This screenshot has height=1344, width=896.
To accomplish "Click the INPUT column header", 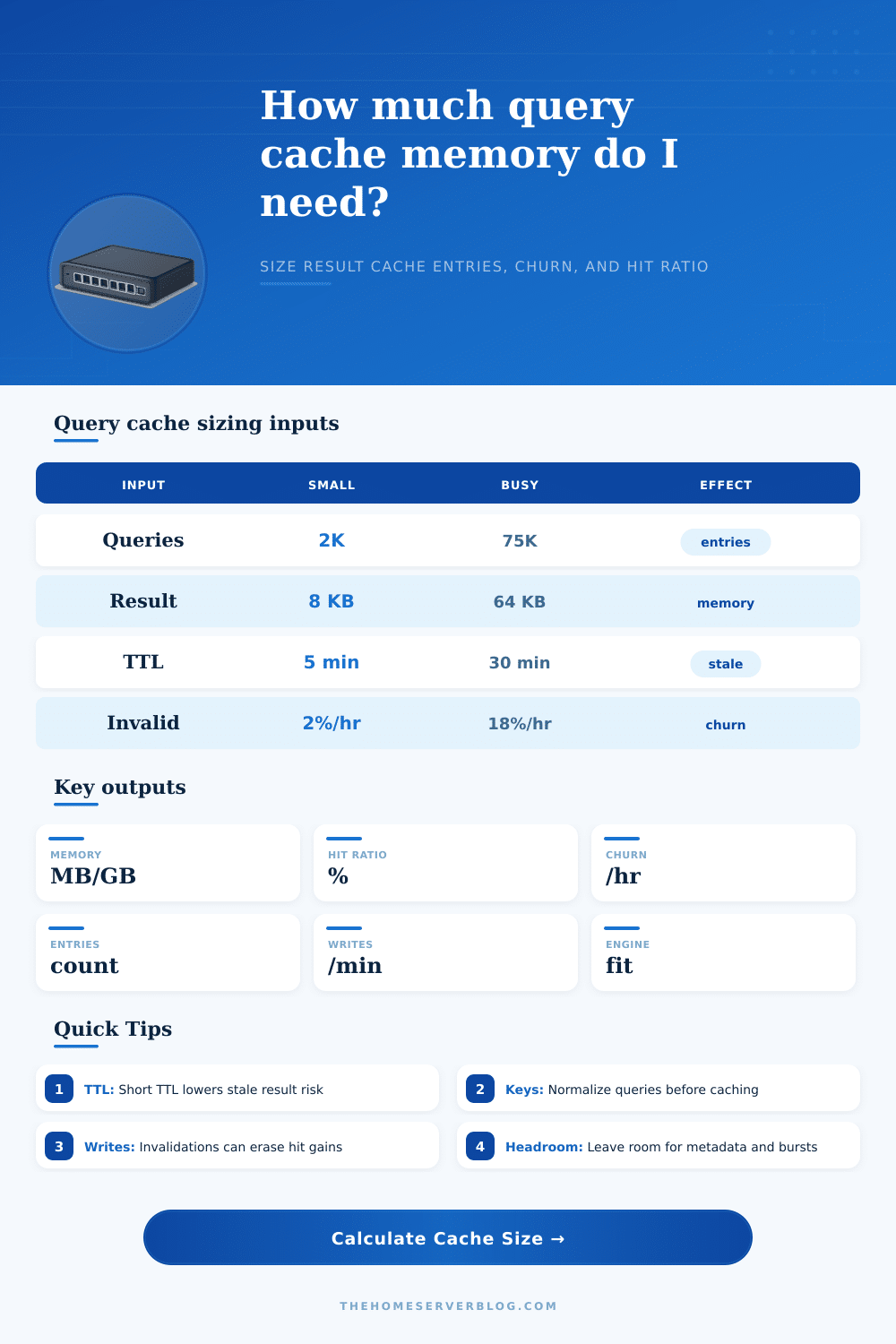I will point(143,485).
